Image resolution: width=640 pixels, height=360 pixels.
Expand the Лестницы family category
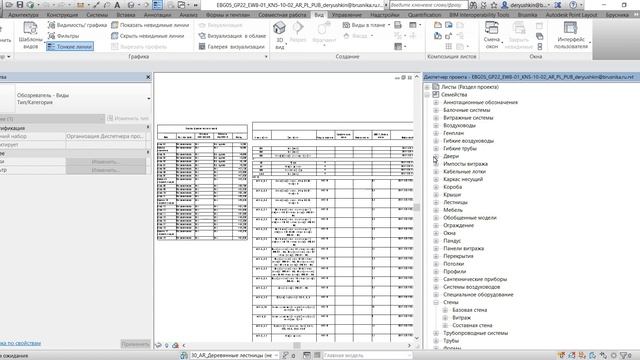pos(436,202)
